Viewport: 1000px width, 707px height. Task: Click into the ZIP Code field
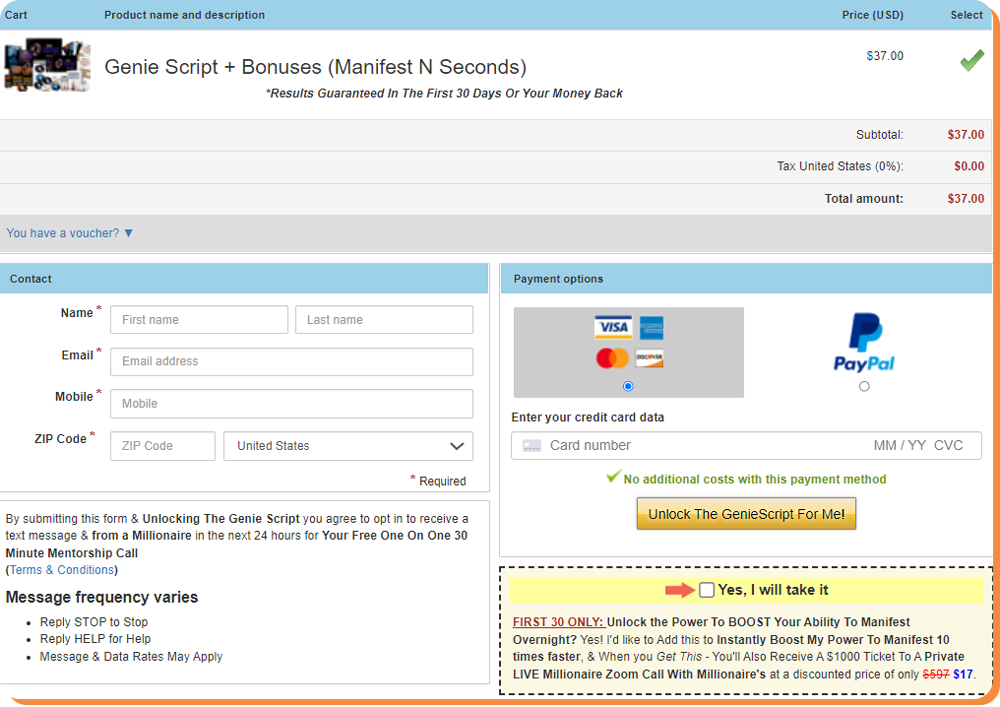pos(163,446)
